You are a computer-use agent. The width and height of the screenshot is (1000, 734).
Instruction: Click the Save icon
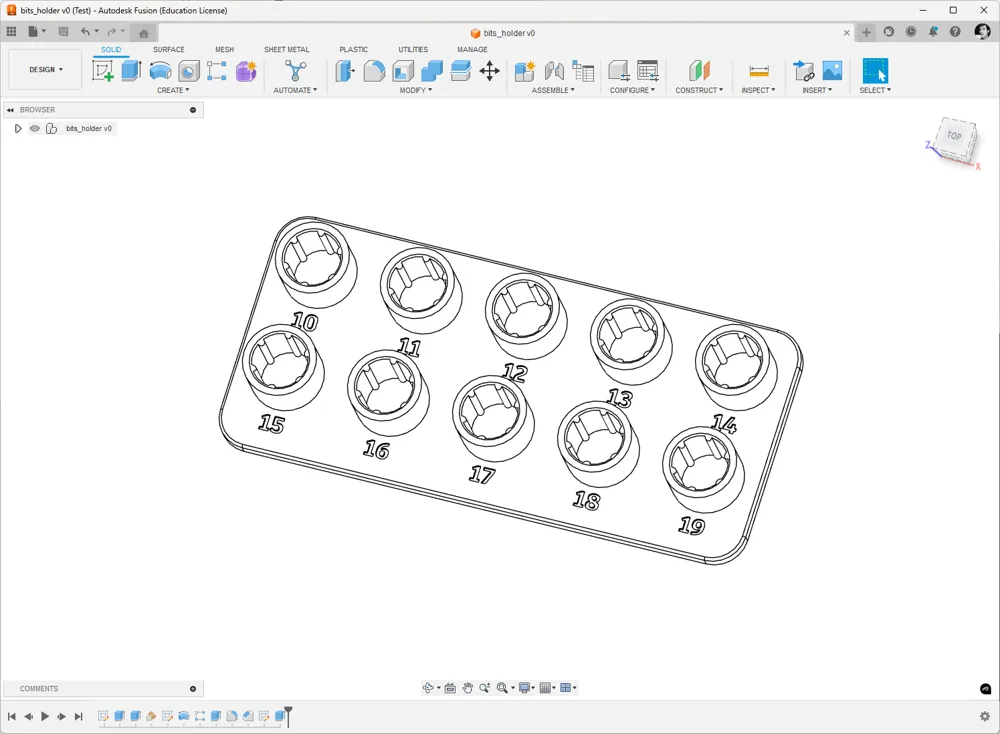click(x=63, y=31)
